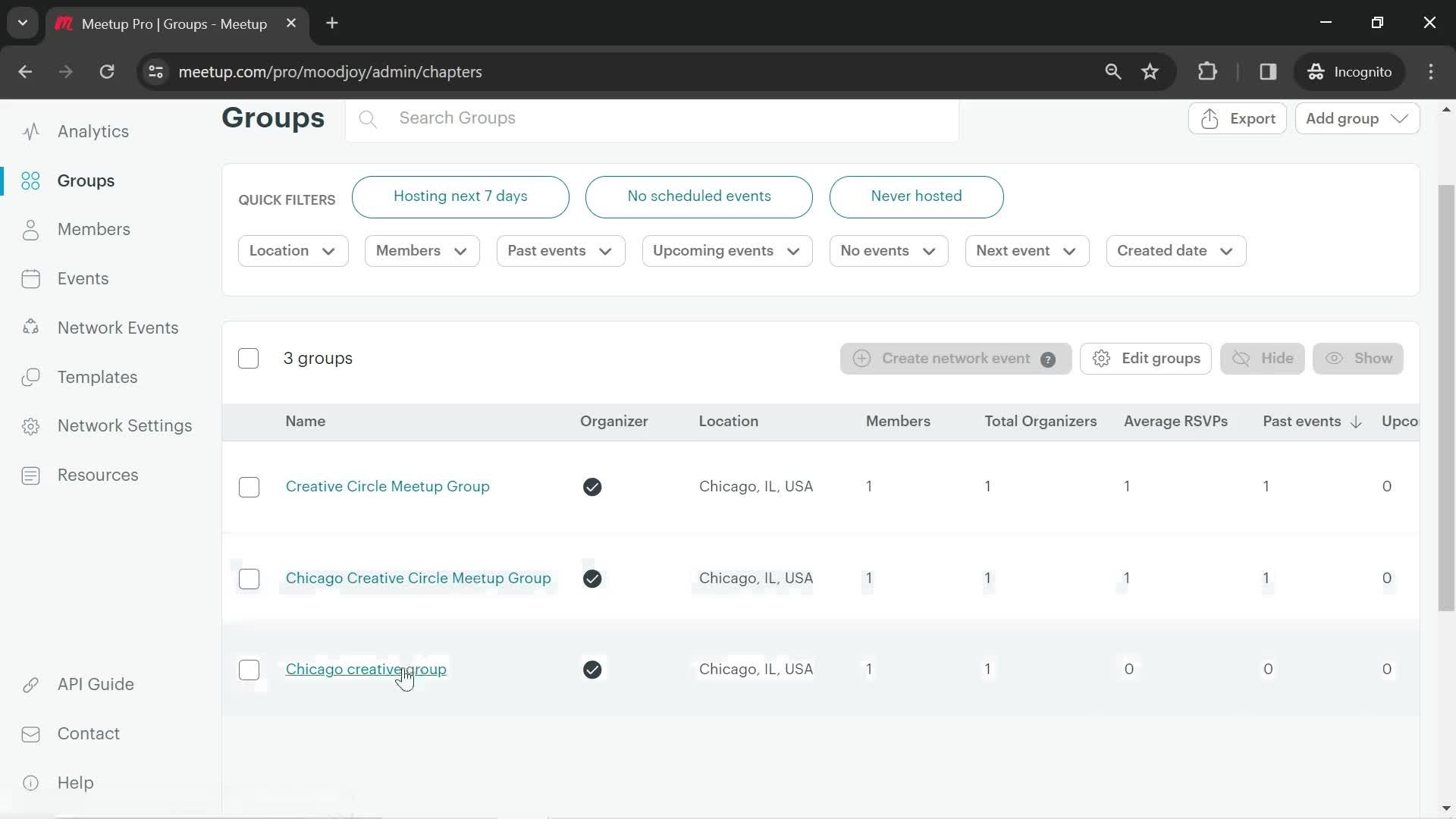Click the Add group button
Image resolution: width=1456 pixels, height=819 pixels.
pyautogui.click(x=1354, y=118)
